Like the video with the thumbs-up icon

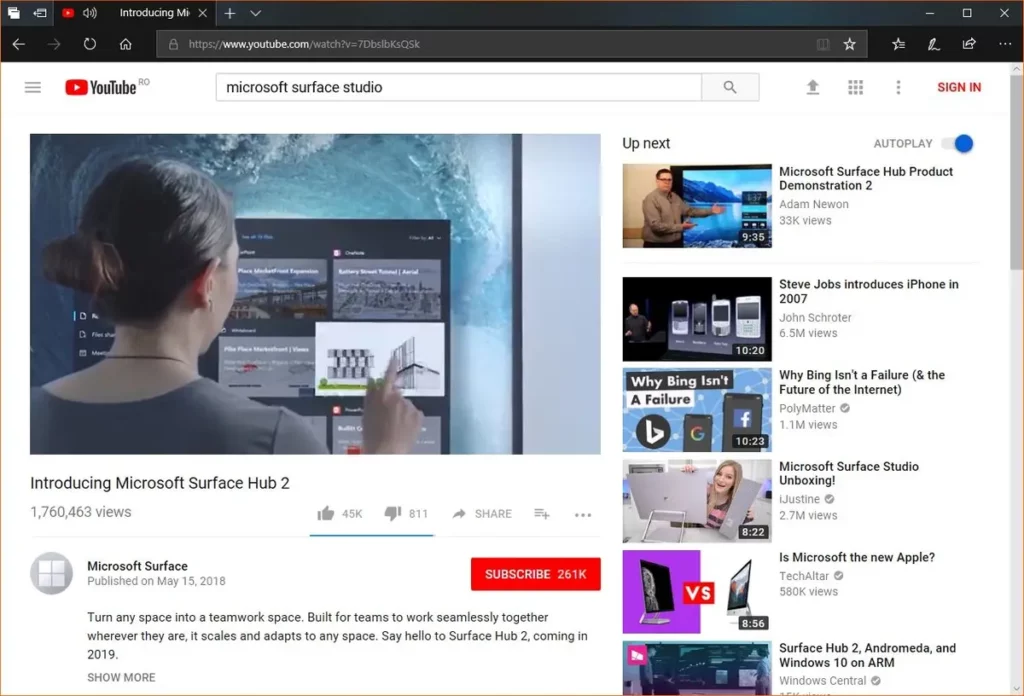(x=325, y=513)
